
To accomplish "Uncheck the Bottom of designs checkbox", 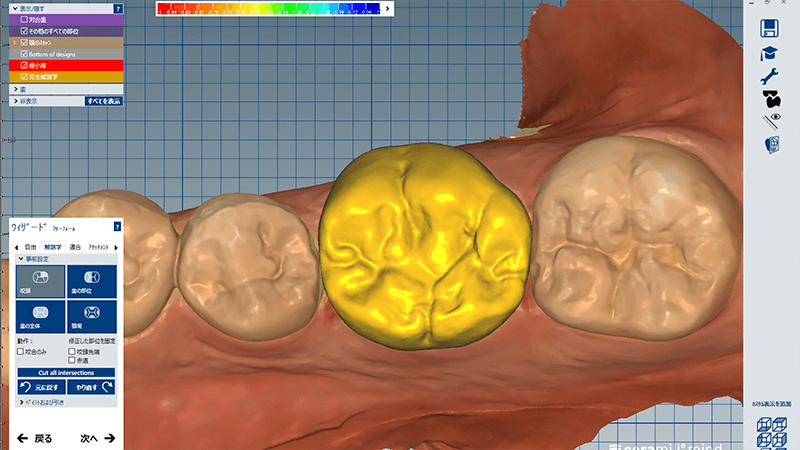I will click(x=24, y=53).
